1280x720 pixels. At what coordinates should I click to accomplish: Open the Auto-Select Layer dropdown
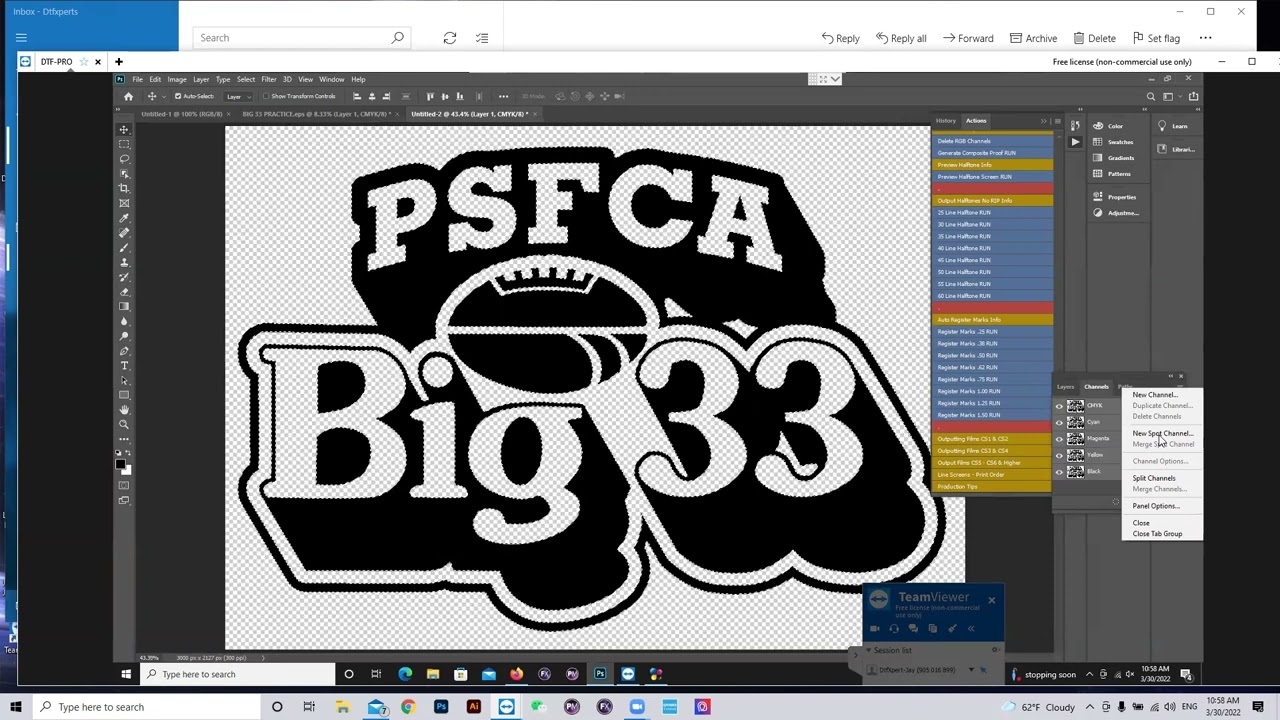237,96
